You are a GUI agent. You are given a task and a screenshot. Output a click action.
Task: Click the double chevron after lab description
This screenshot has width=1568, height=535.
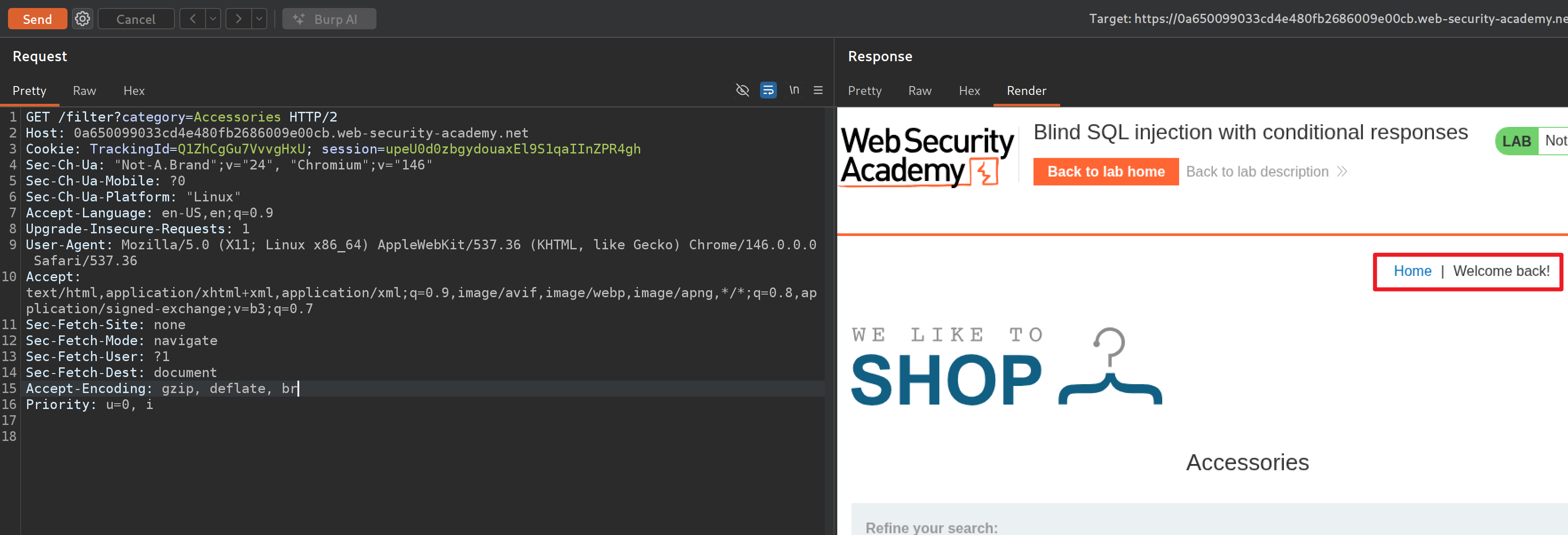coord(1342,172)
